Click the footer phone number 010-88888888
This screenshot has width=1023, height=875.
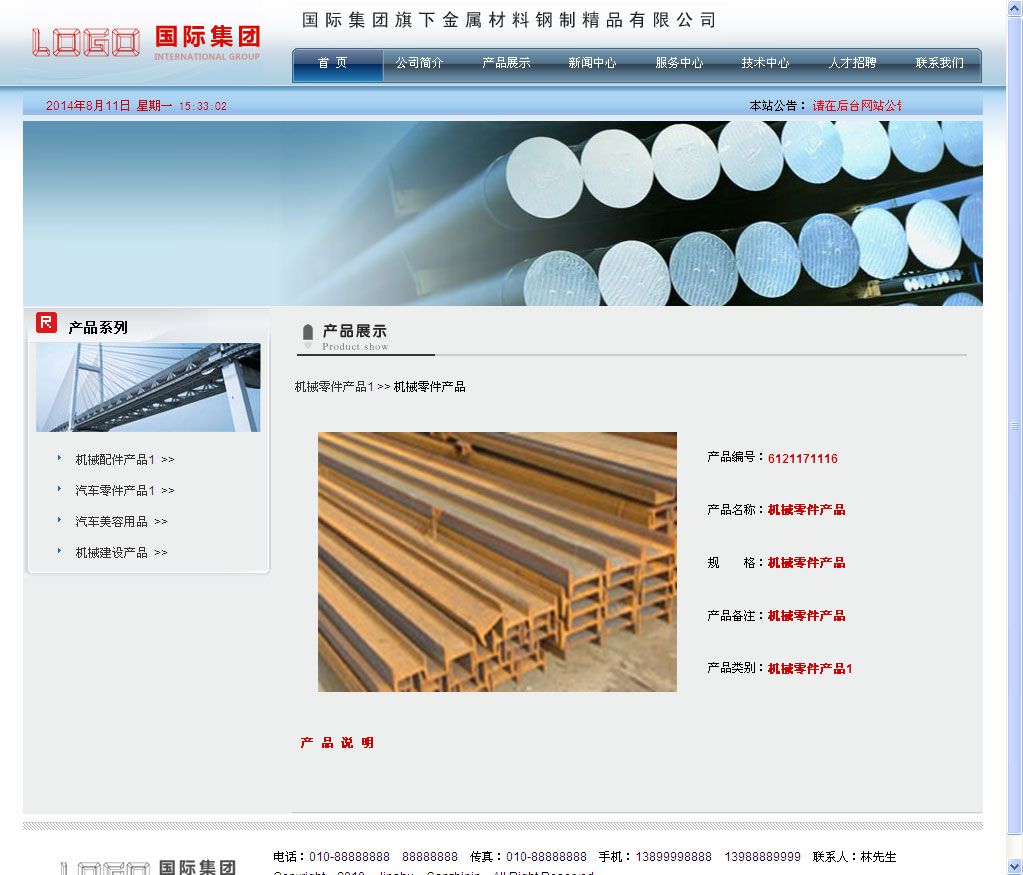349,857
